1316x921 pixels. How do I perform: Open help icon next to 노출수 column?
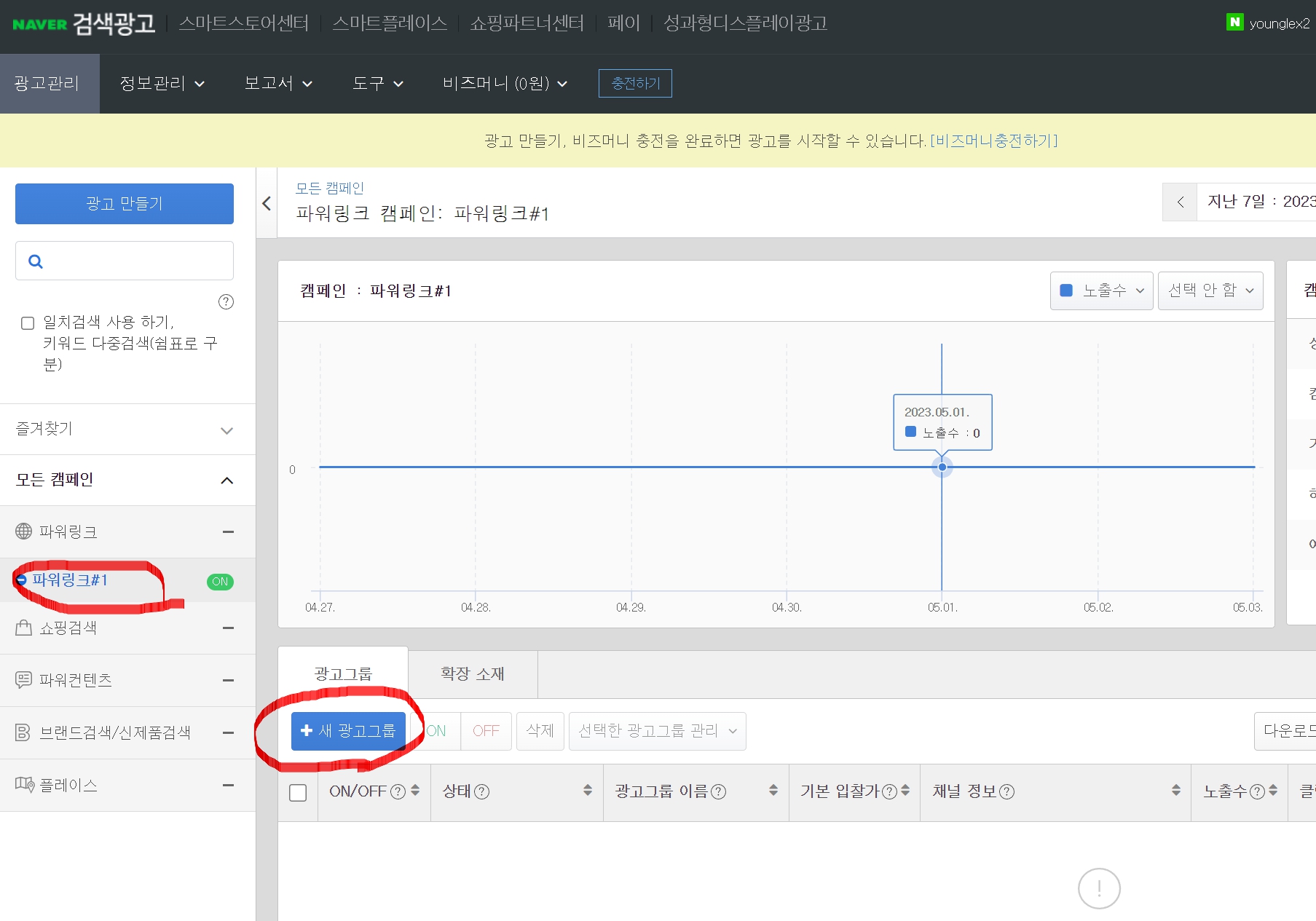[1257, 791]
